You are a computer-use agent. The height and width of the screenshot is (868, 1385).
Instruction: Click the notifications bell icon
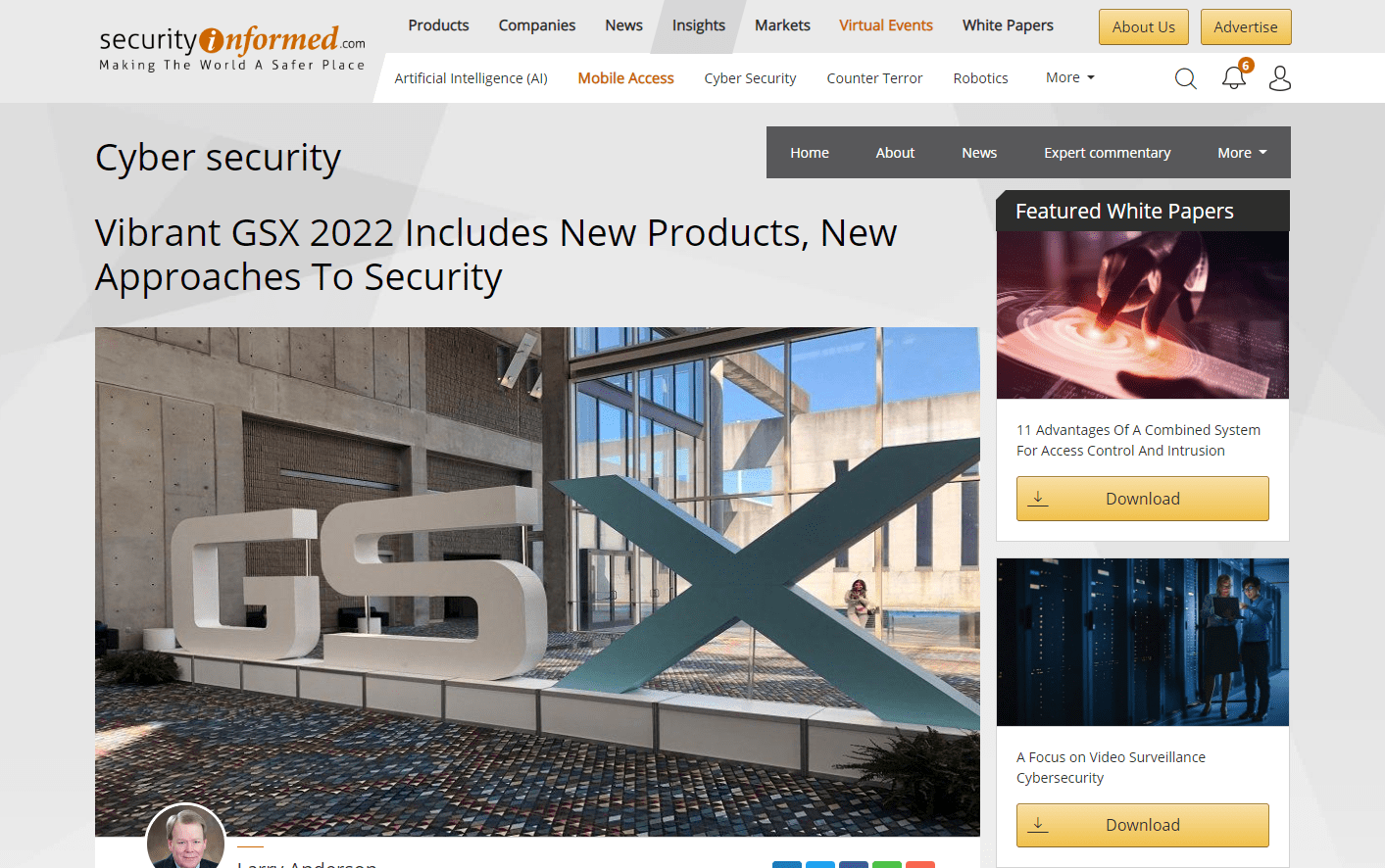pyautogui.click(x=1234, y=77)
